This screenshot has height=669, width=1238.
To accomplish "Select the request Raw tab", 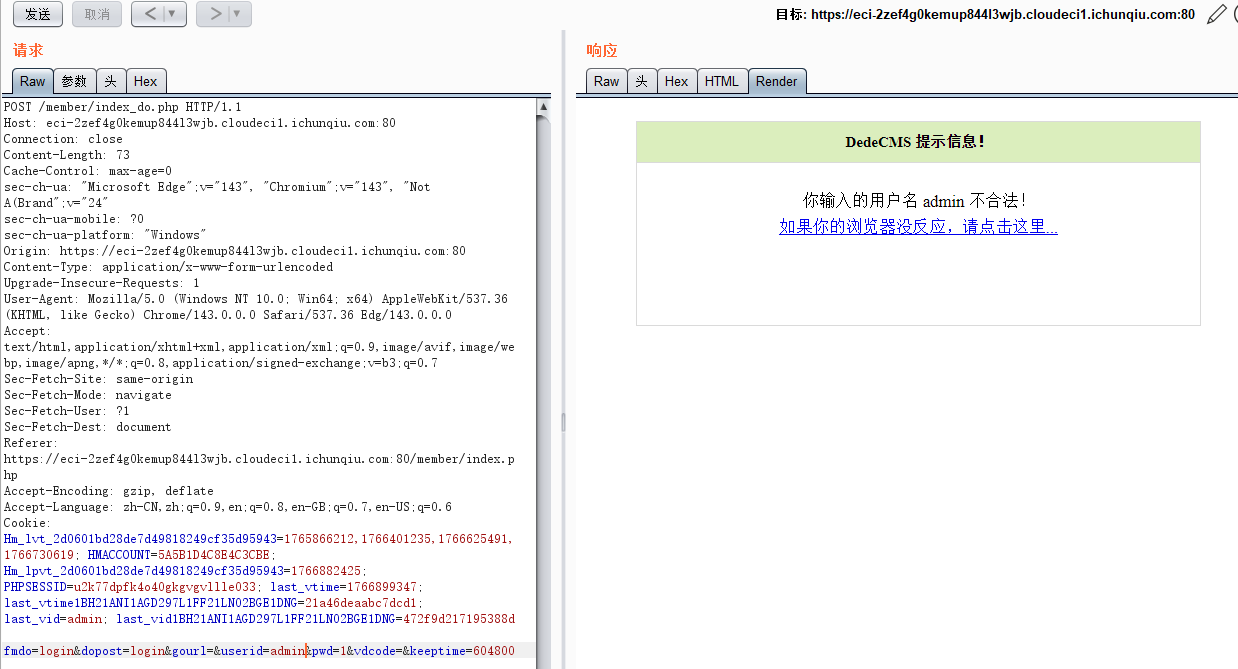I will pos(32,82).
